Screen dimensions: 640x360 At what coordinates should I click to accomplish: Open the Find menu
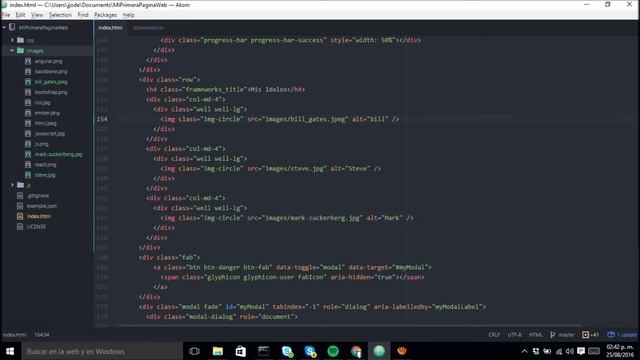tap(83, 15)
